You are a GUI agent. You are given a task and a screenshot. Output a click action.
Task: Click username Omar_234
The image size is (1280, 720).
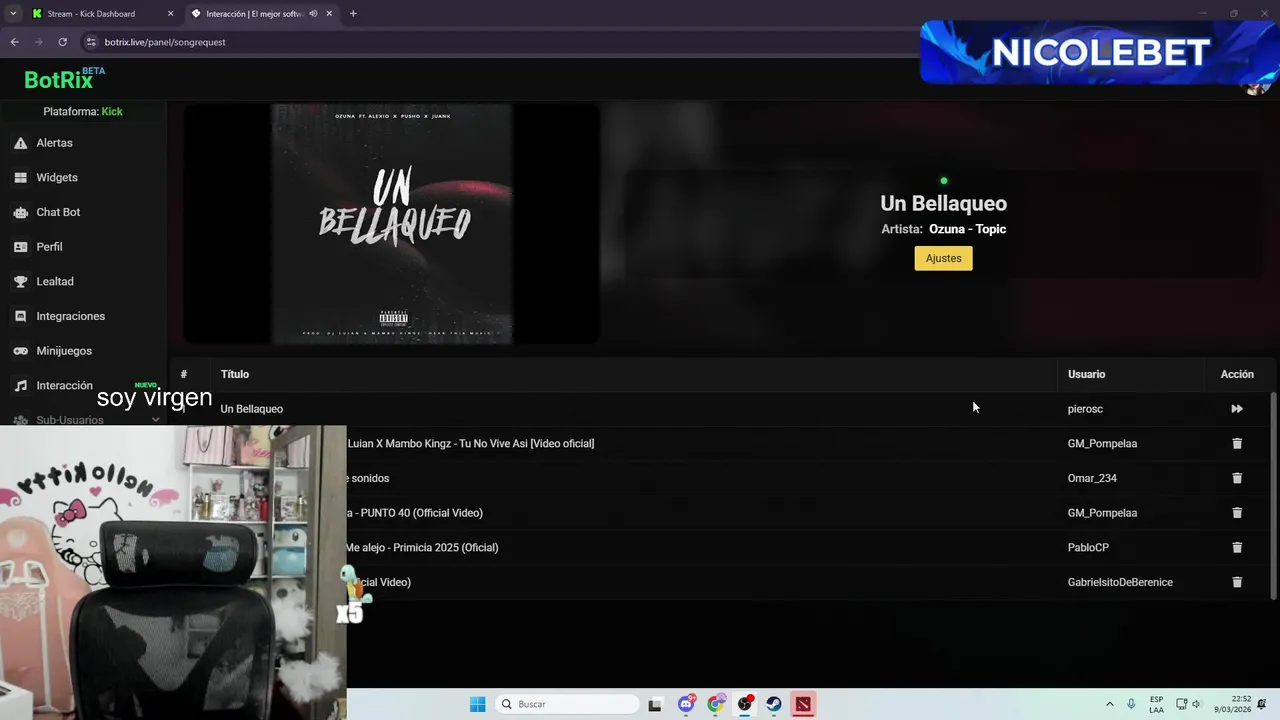pos(1092,478)
